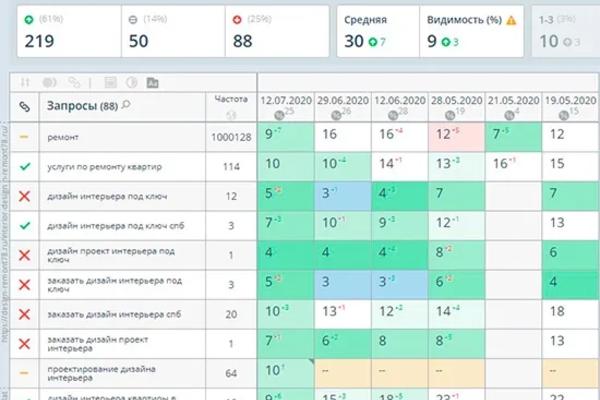Click green check icon for услуги по ремонту квартир
The image size is (600, 400).
click(x=25, y=167)
